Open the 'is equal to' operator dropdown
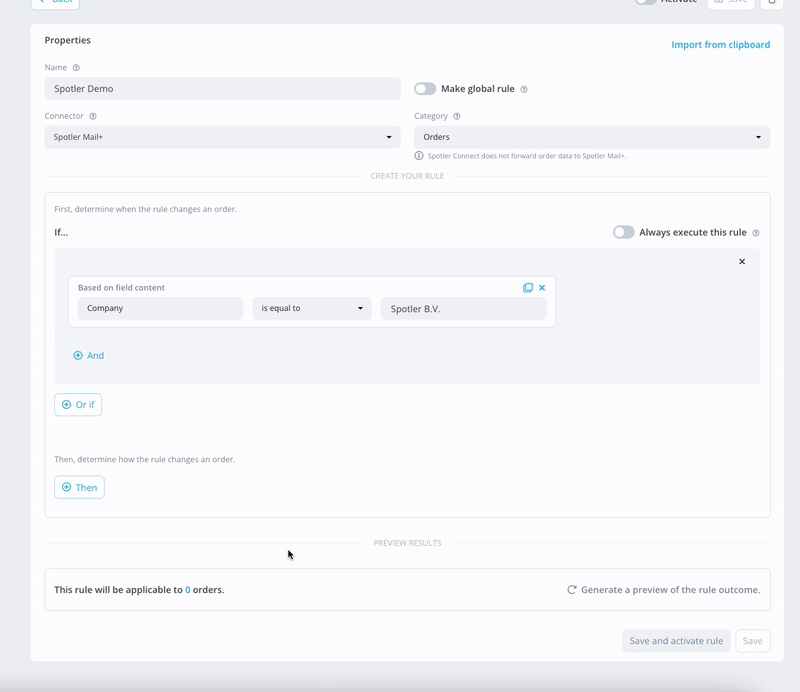 [x=312, y=308]
